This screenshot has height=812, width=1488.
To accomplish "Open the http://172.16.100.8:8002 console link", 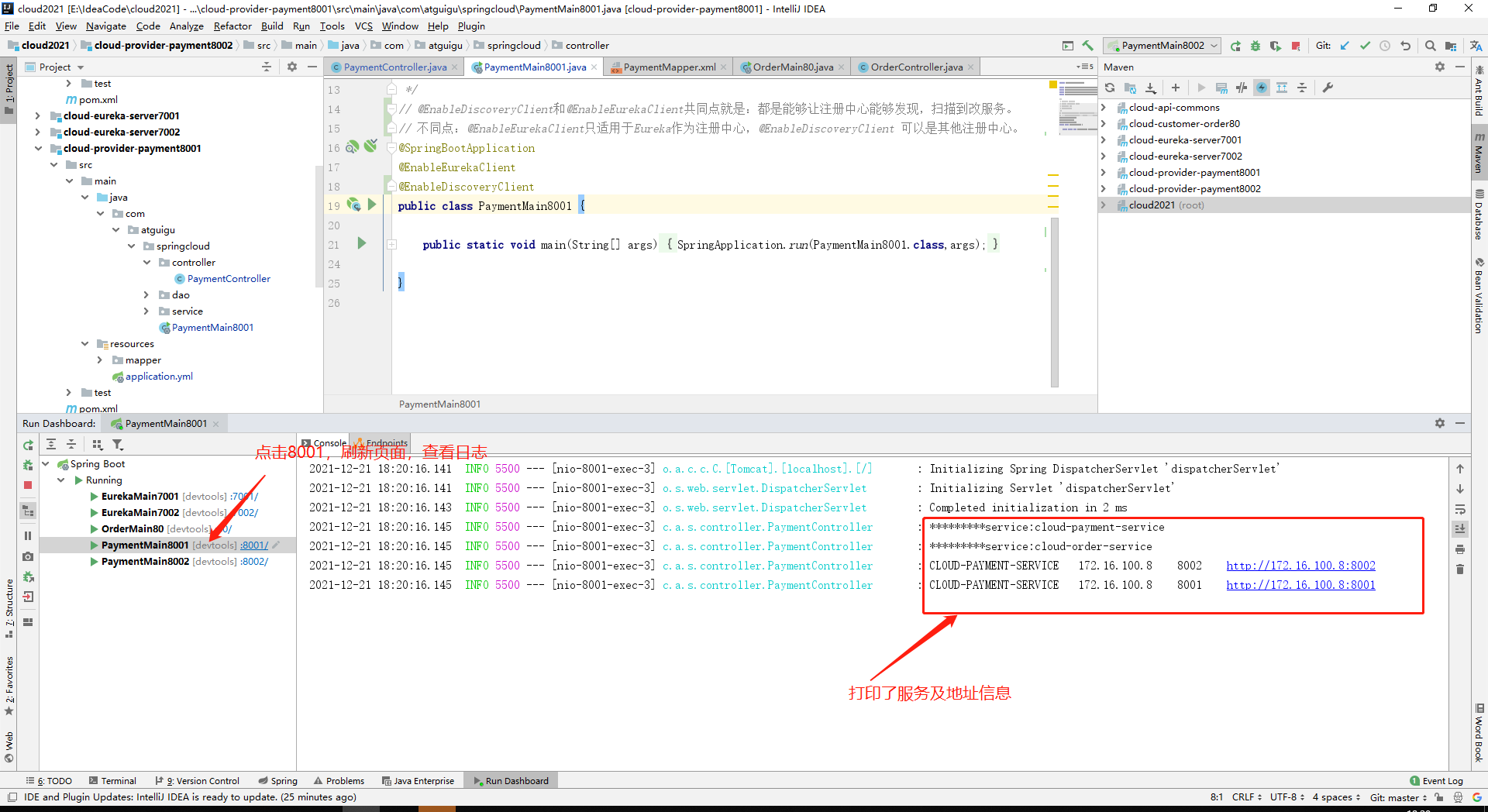I will [x=1300, y=566].
